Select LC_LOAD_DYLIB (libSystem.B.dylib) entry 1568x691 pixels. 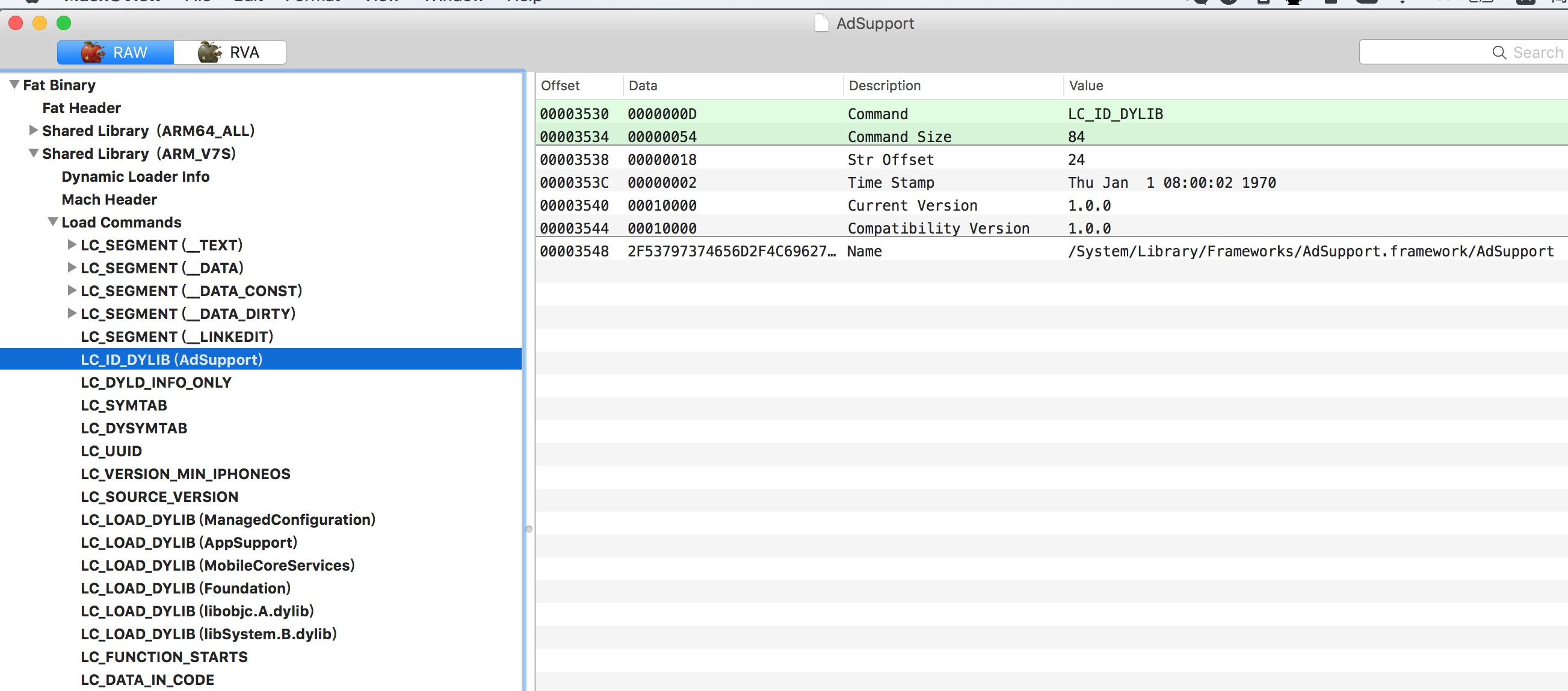tap(209, 634)
